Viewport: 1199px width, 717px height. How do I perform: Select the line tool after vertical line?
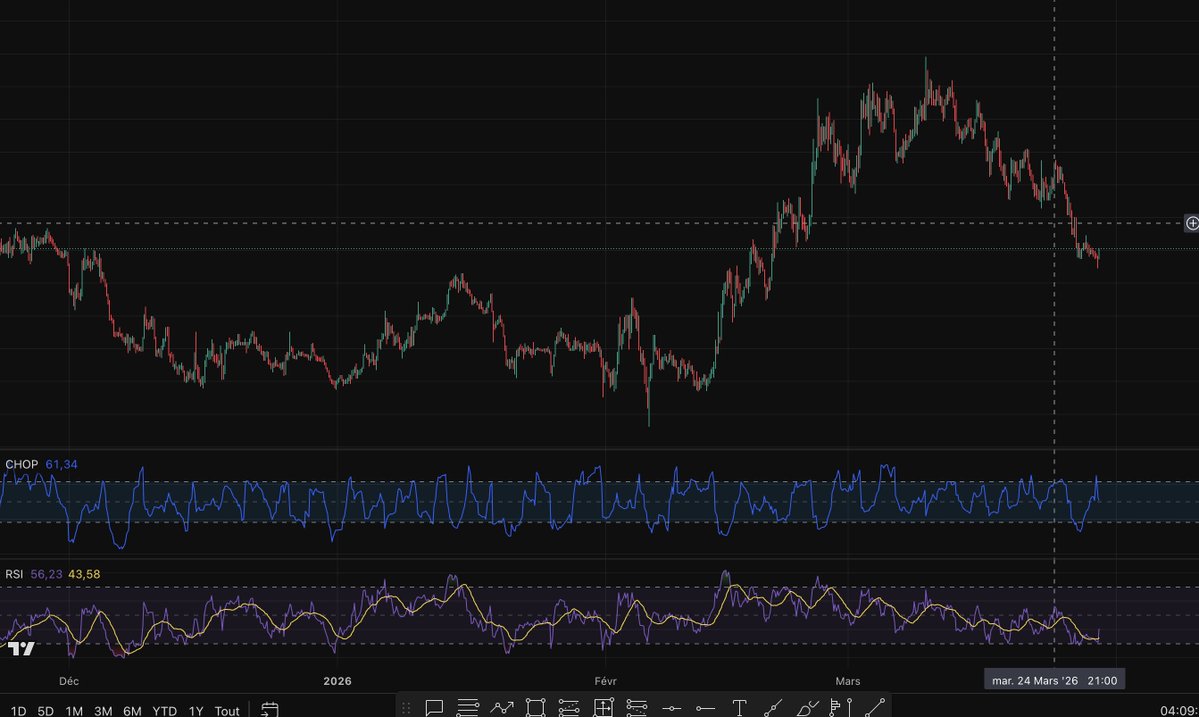pos(875,709)
